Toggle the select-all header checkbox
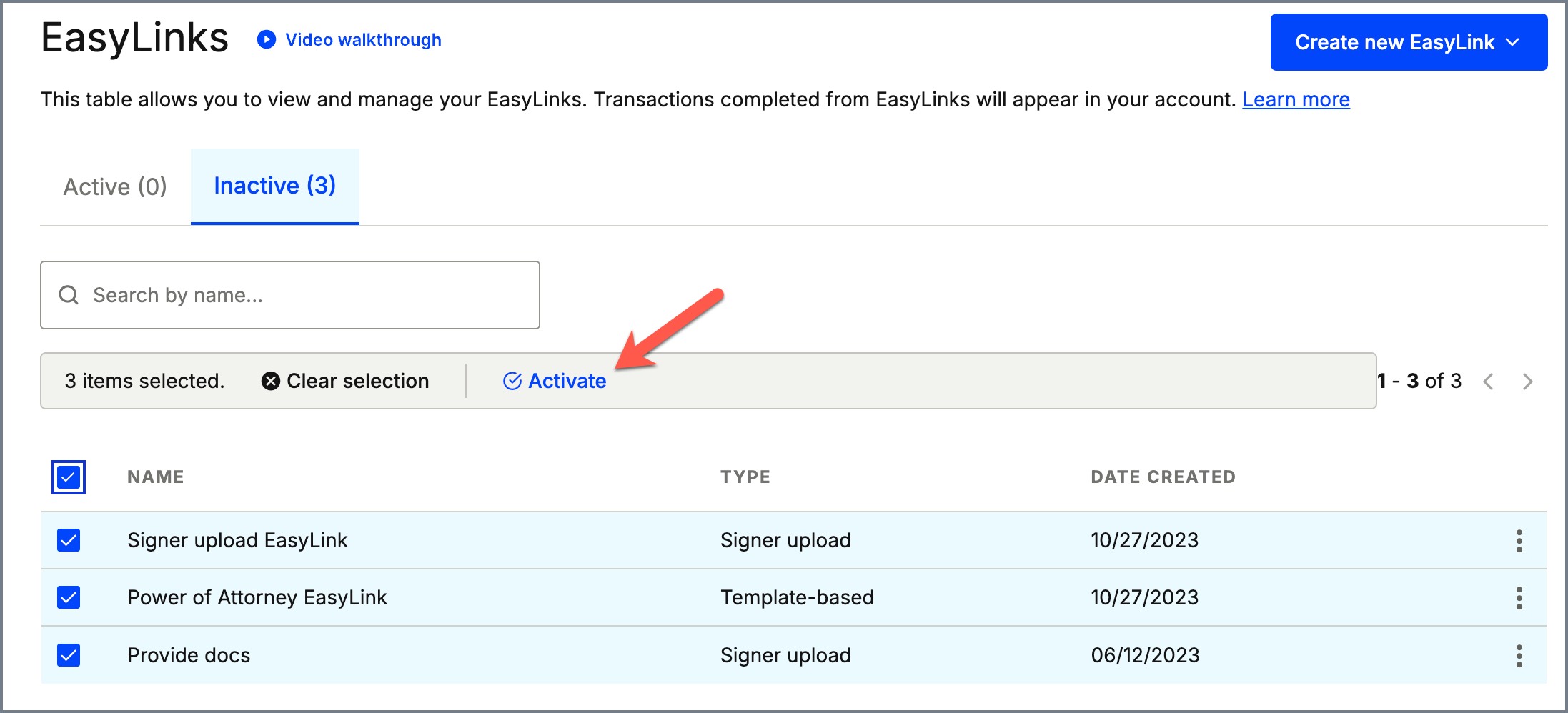Image resolution: width=1568 pixels, height=713 pixels. pyautogui.click(x=69, y=477)
